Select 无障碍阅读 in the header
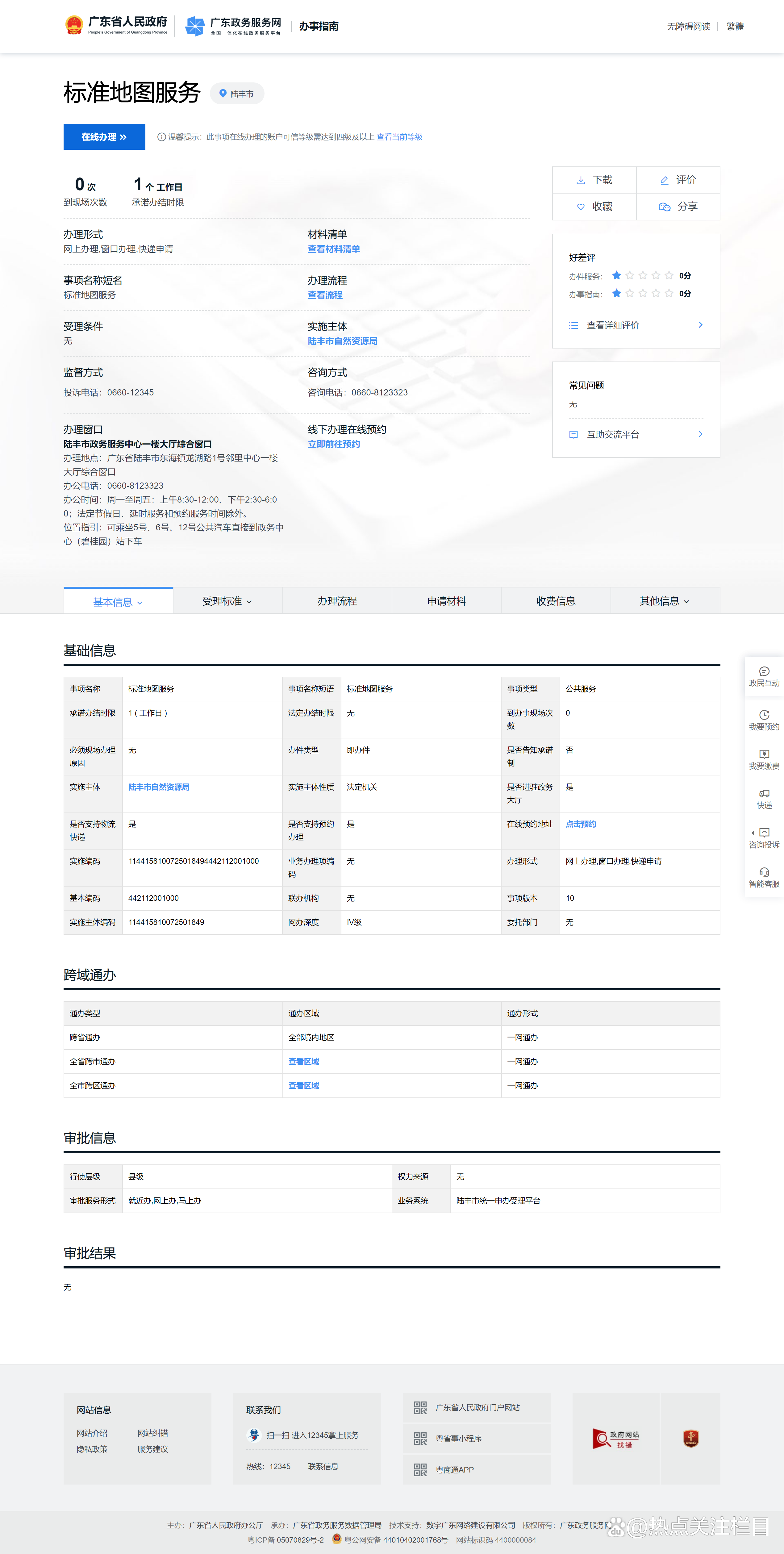 688,27
